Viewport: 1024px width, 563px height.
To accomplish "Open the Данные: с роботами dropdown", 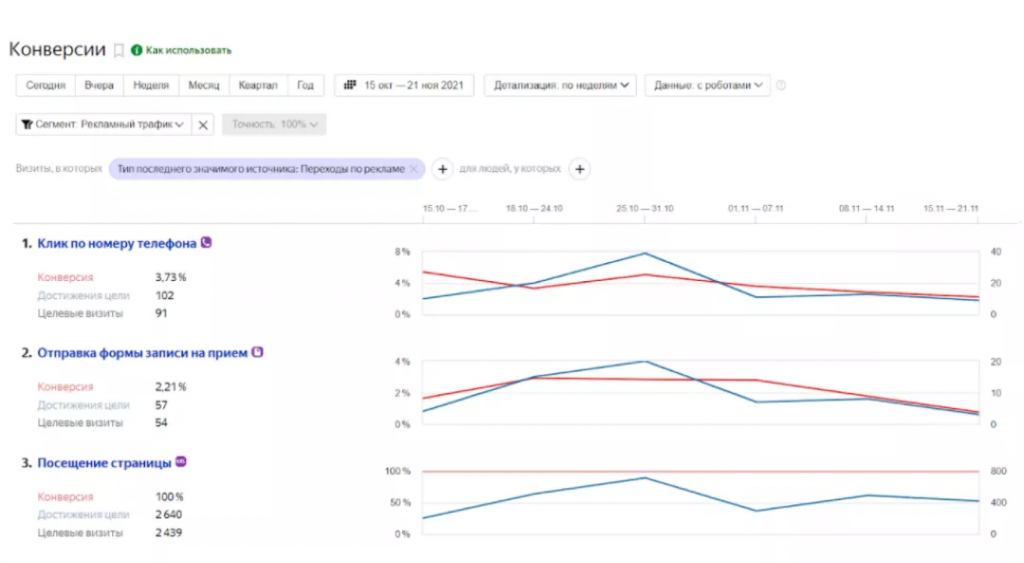I will tap(707, 86).
